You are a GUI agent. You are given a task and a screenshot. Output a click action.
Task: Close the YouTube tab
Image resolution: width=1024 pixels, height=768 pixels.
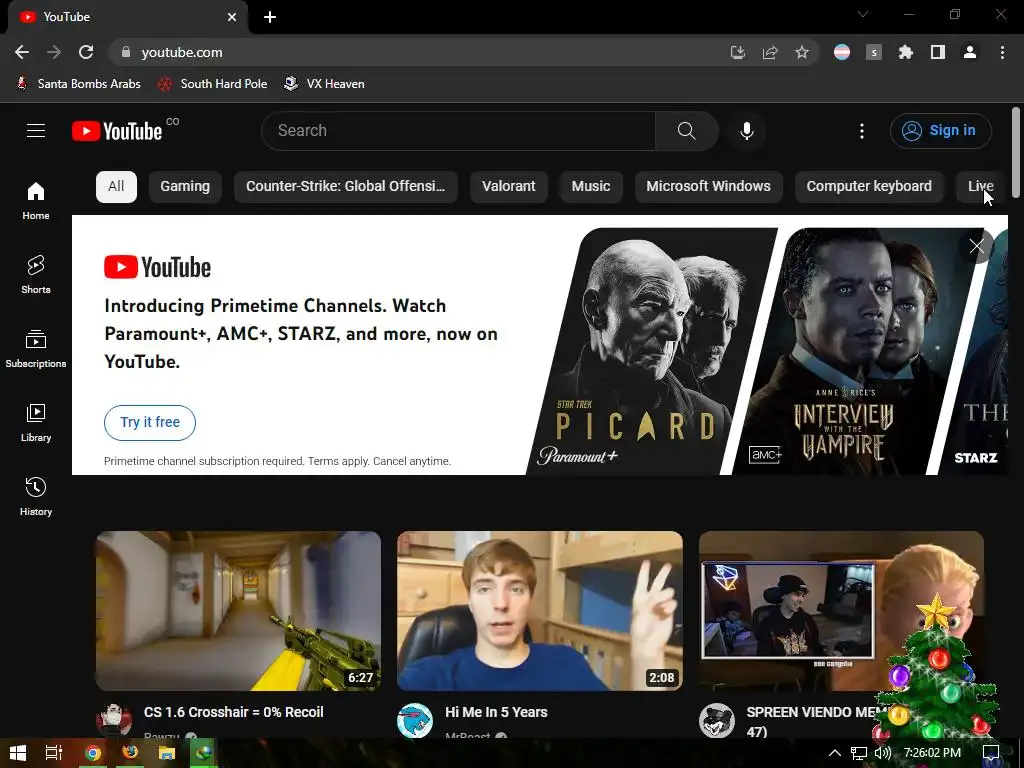tap(232, 17)
